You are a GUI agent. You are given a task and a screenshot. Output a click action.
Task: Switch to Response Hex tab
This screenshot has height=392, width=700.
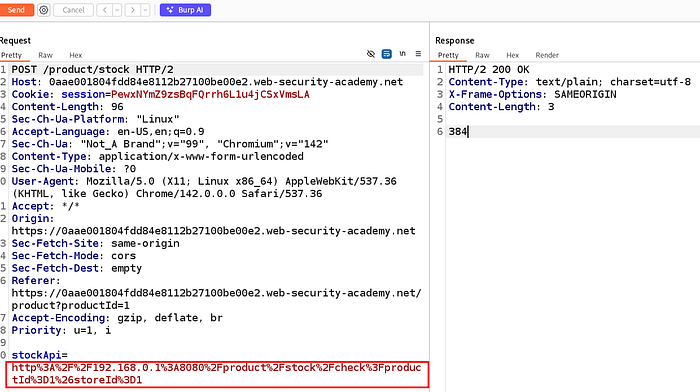point(512,55)
